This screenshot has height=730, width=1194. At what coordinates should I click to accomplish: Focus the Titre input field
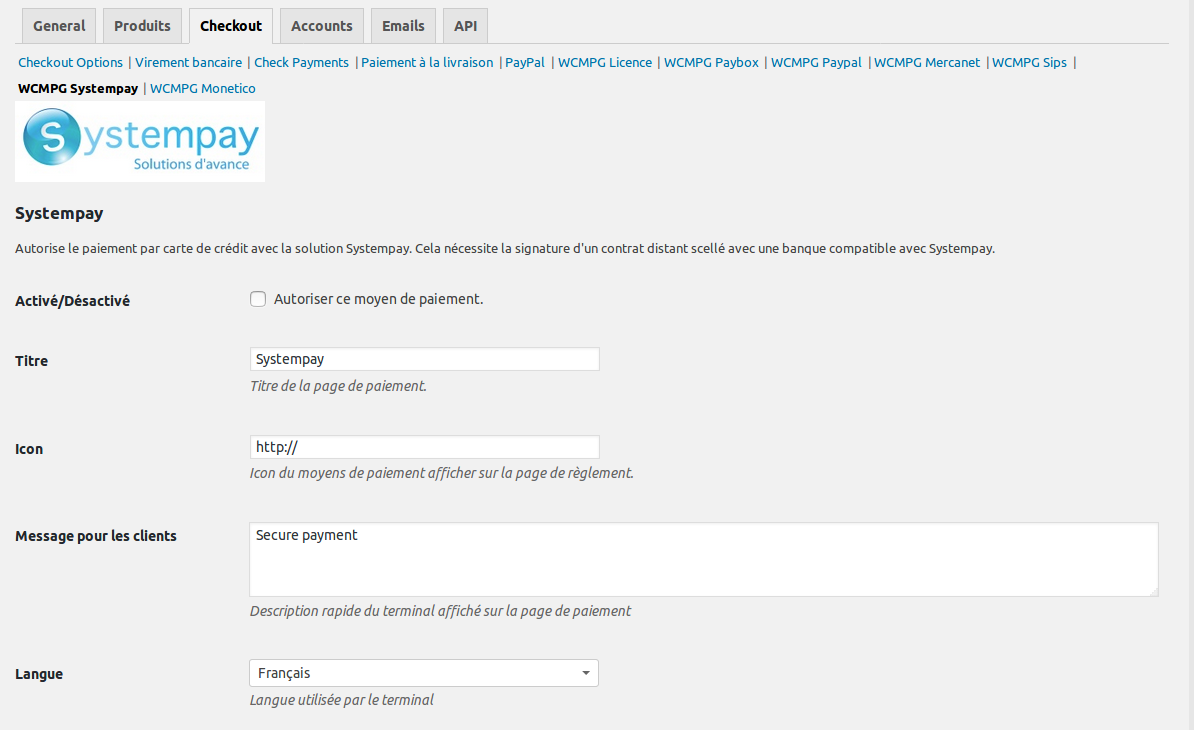click(x=424, y=359)
